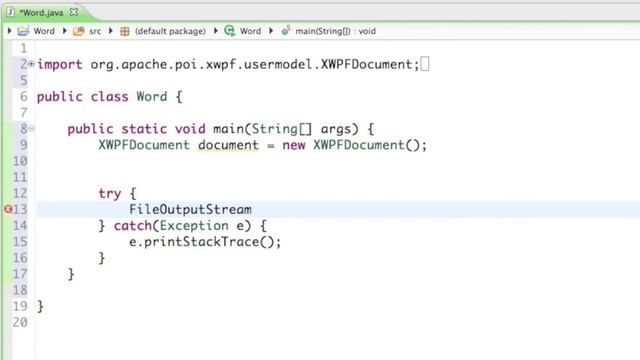640x360 pixels.
Task: Click the default package icon in breadcrumb
Action: click(125, 31)
